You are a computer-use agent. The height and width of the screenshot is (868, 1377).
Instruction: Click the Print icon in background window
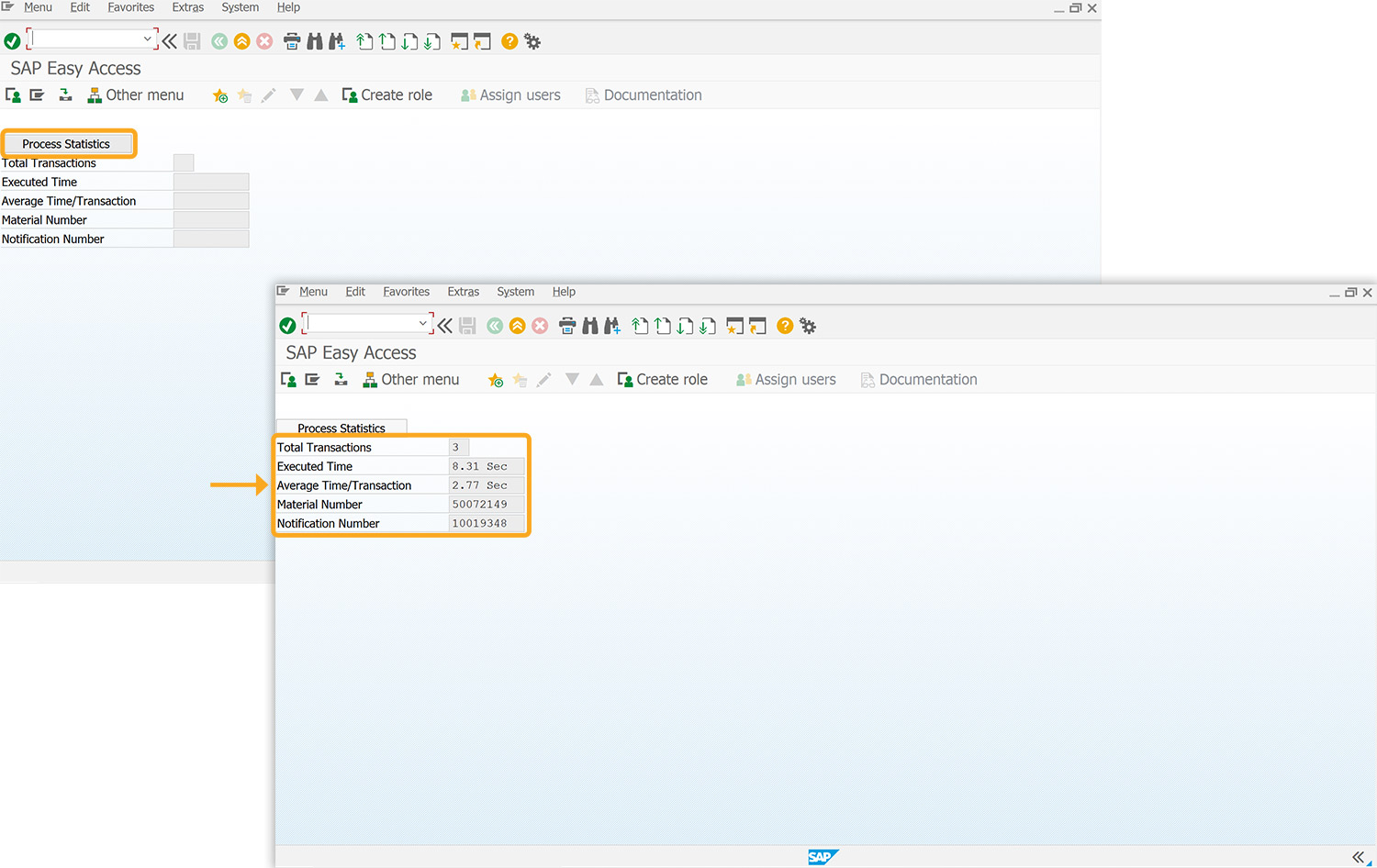click(292, 41)
